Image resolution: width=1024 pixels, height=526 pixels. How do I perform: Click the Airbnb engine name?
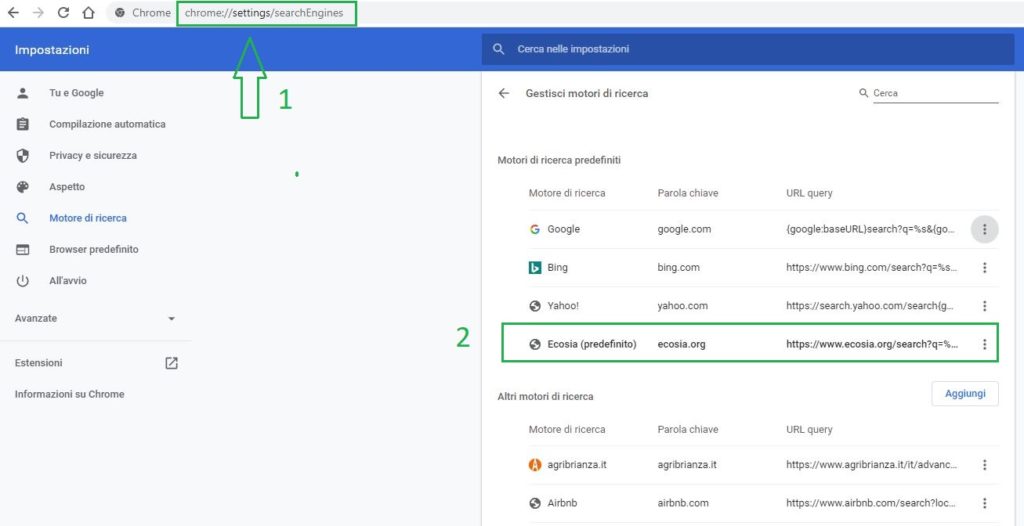click(x=562, y=503)
